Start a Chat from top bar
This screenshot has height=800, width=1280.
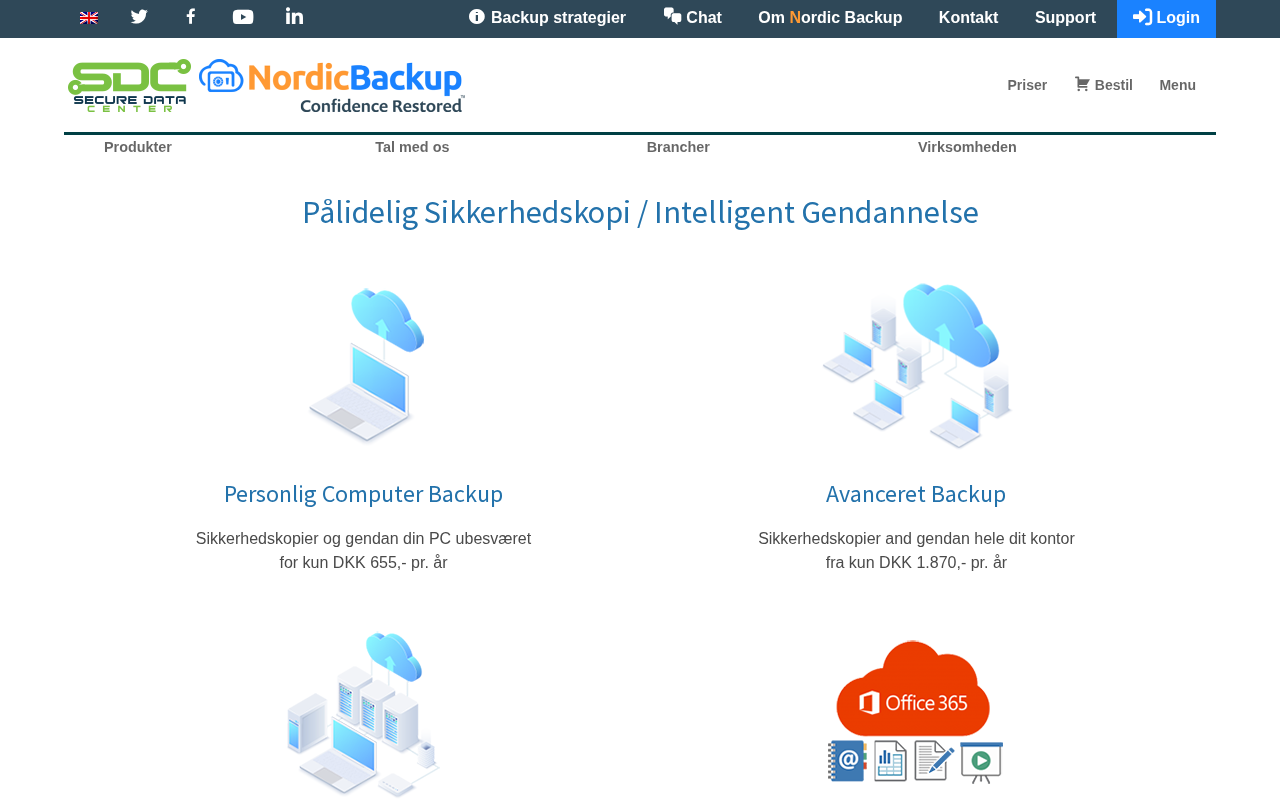click(x=692, y=18)
